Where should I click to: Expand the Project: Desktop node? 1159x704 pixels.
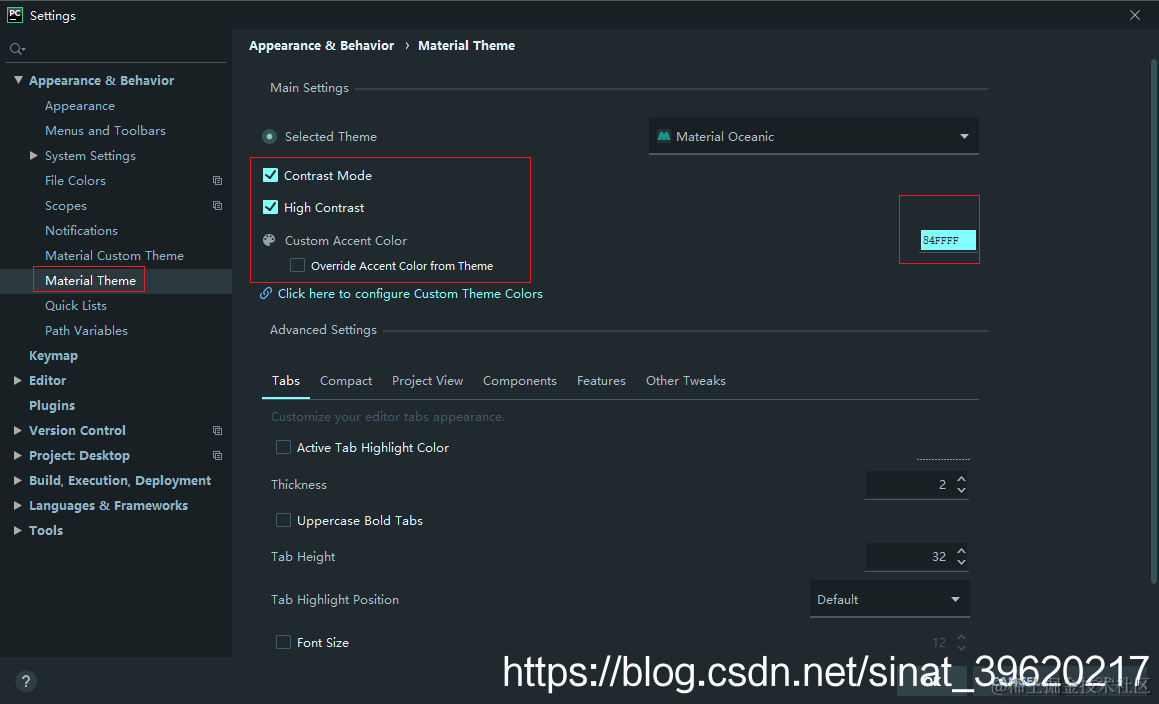[x=18, y=456]
